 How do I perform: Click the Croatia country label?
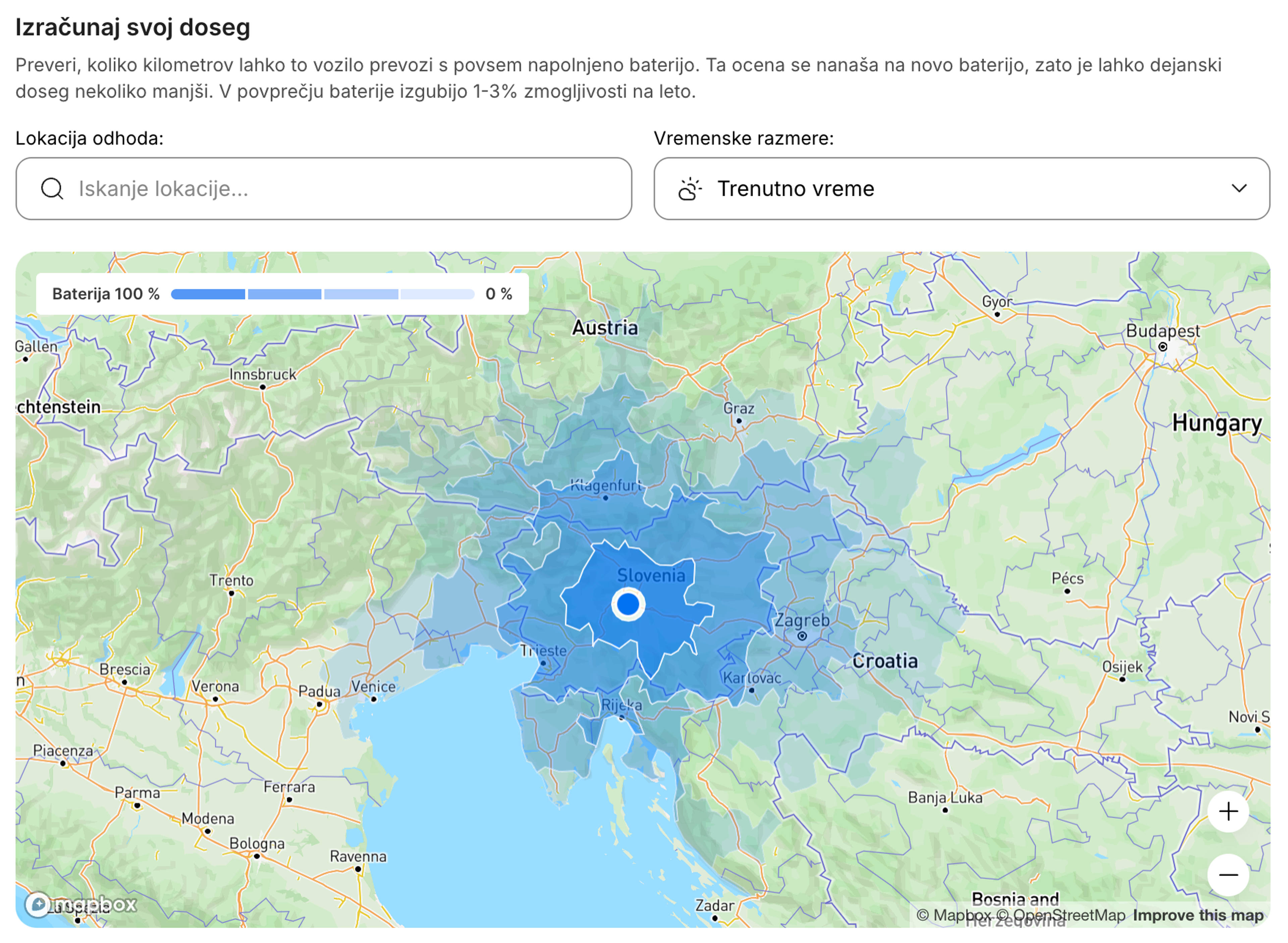click(x=885, y=662)
